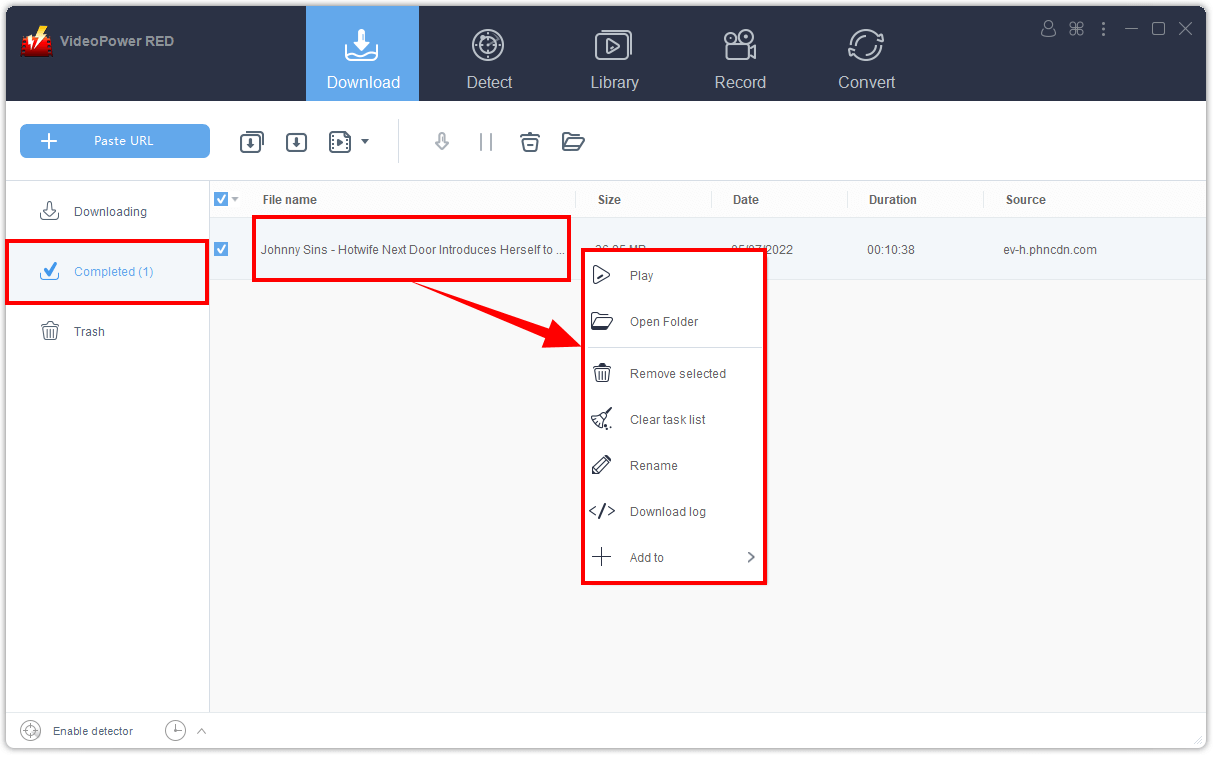Sort by Date column header
Viewport: 1215px width, 758px height.
click(x=746, y=200)
